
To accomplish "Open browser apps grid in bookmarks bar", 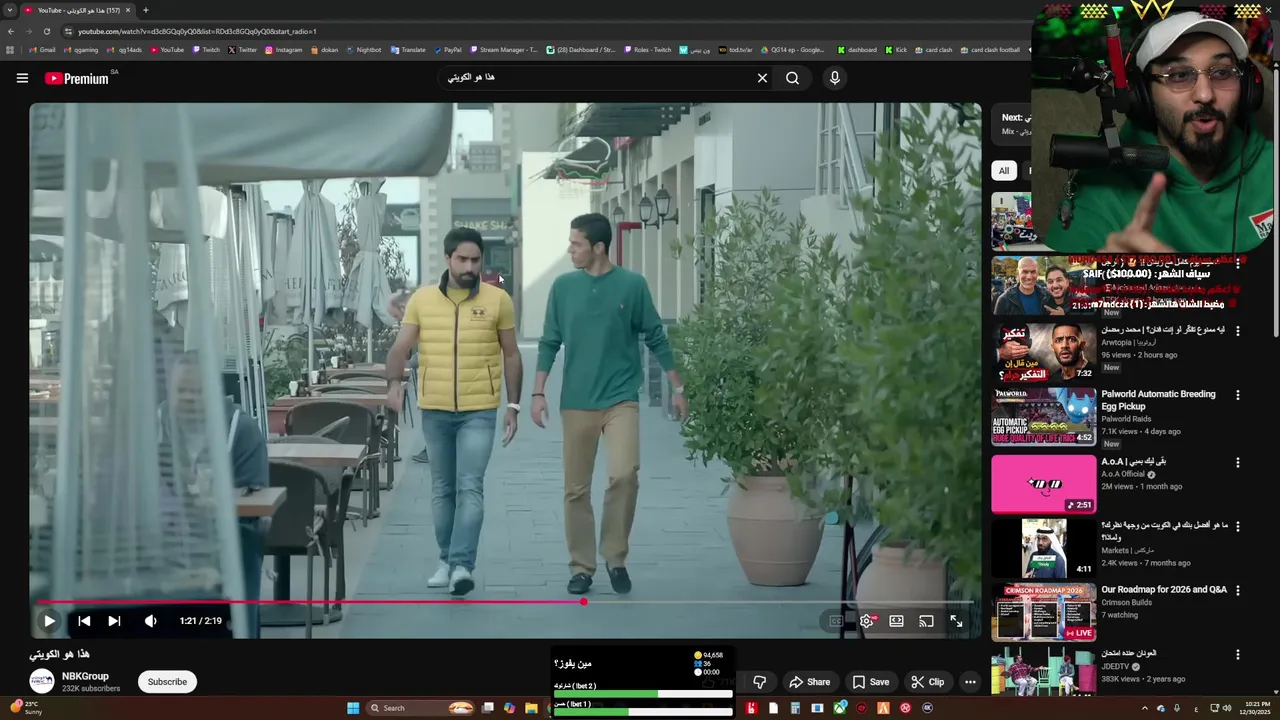I will 10,50.
